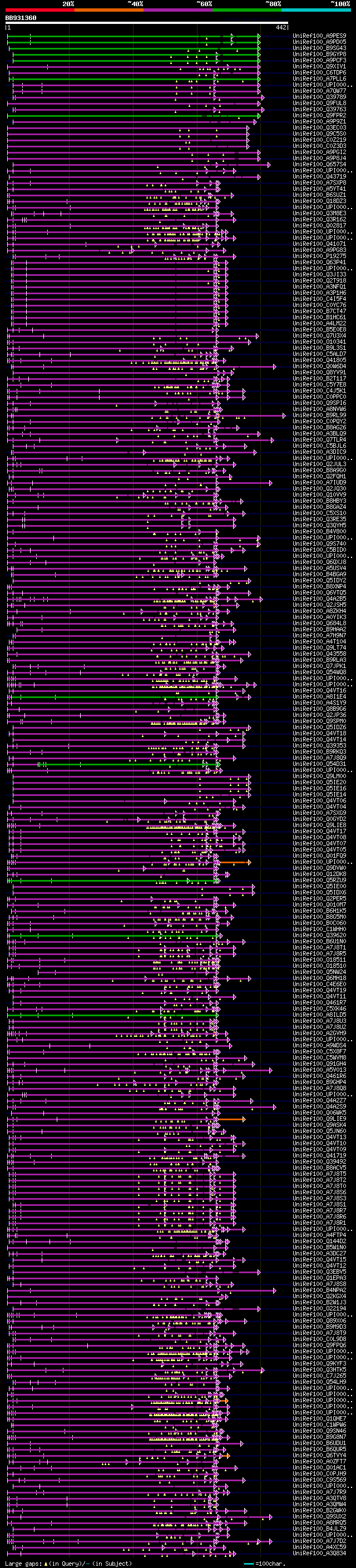Click the UniRef100_A9PES9 hit label
The image size is (356, 1568).
319,37
